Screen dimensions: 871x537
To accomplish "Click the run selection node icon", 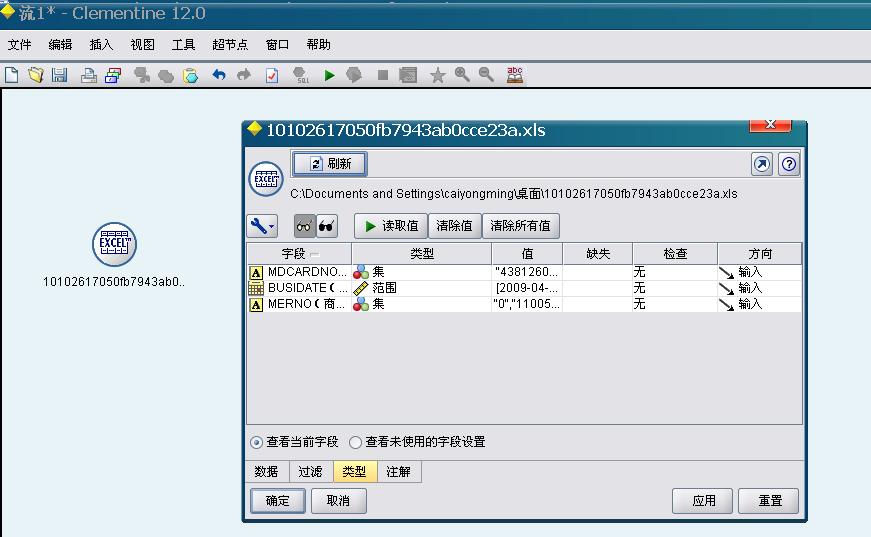I will (x=353, y=75).
